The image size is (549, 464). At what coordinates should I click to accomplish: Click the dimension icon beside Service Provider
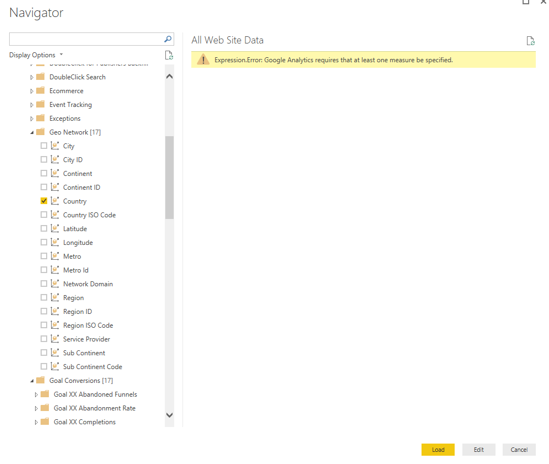point(55,339)
